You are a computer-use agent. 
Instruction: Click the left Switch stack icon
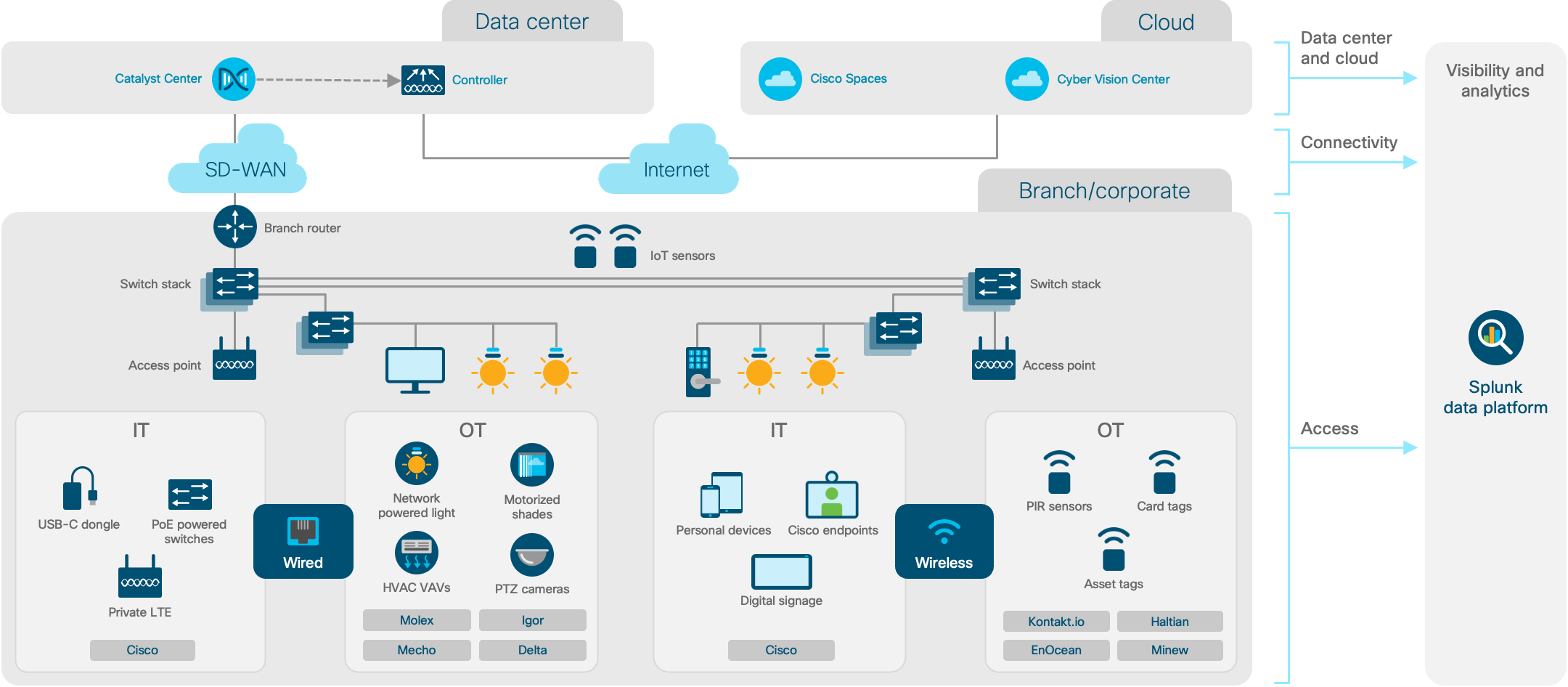click(230, 289)
